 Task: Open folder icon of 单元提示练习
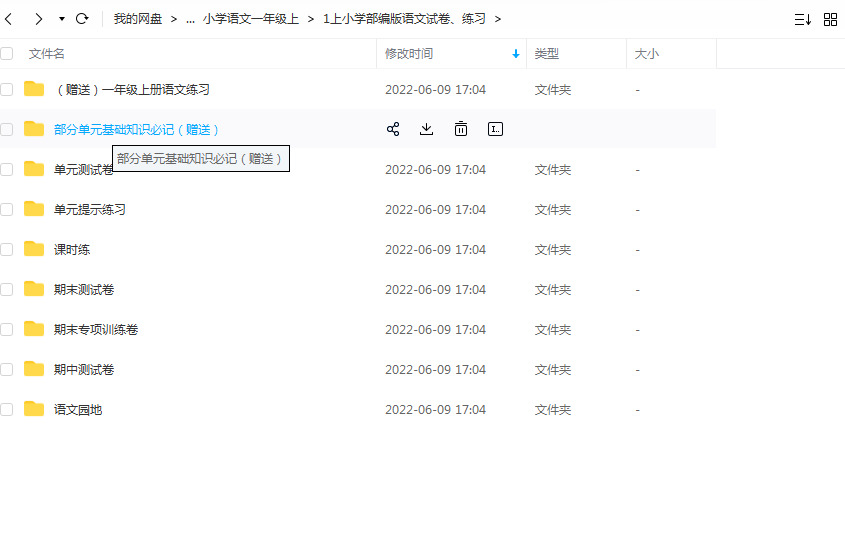[34, 209]
